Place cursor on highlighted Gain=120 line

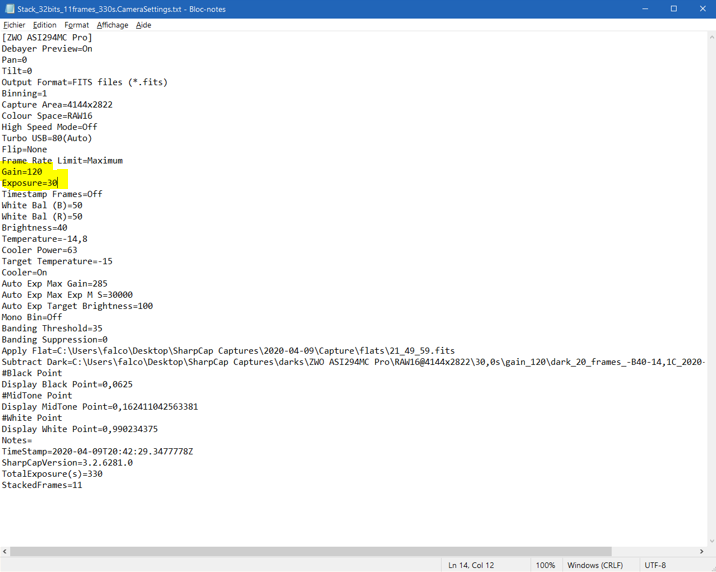click(x=22, y=172)
